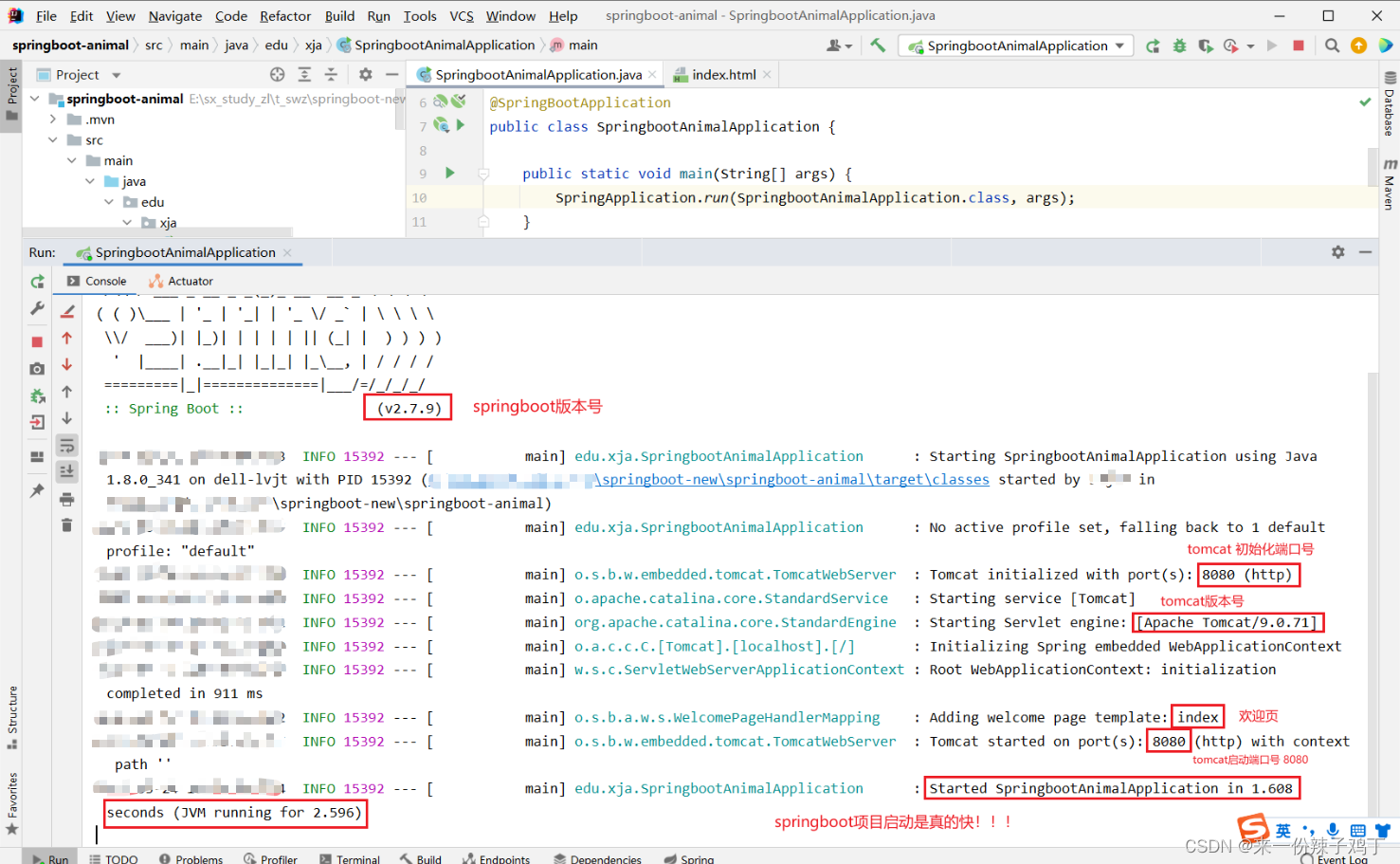Open the user account dropdown in toolbar
Viewport: 1400px width, 864px height.
(839, 46)
